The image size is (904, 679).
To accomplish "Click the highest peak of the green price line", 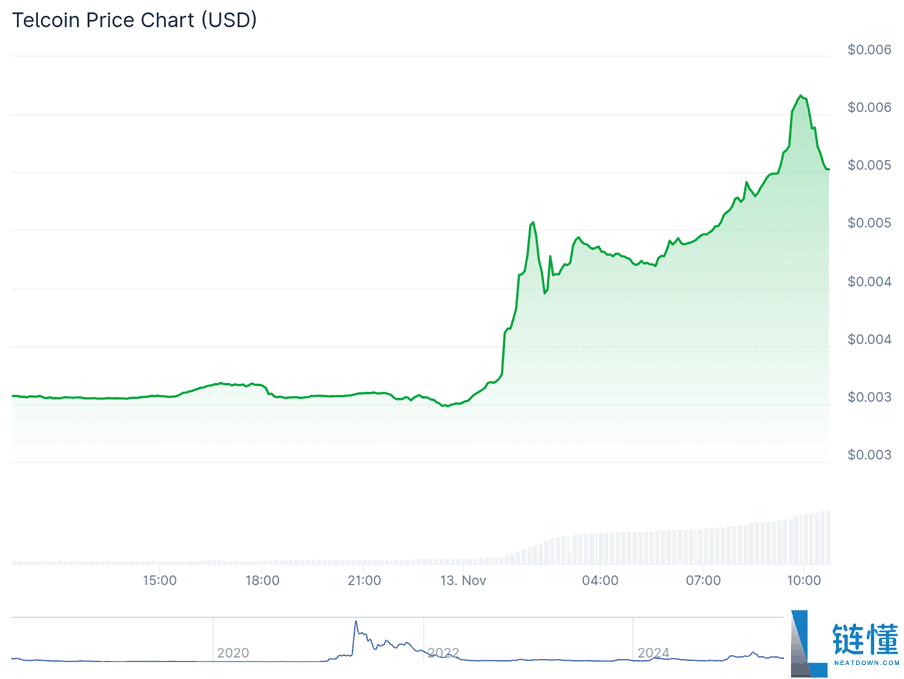I will [x=801, y=96].
